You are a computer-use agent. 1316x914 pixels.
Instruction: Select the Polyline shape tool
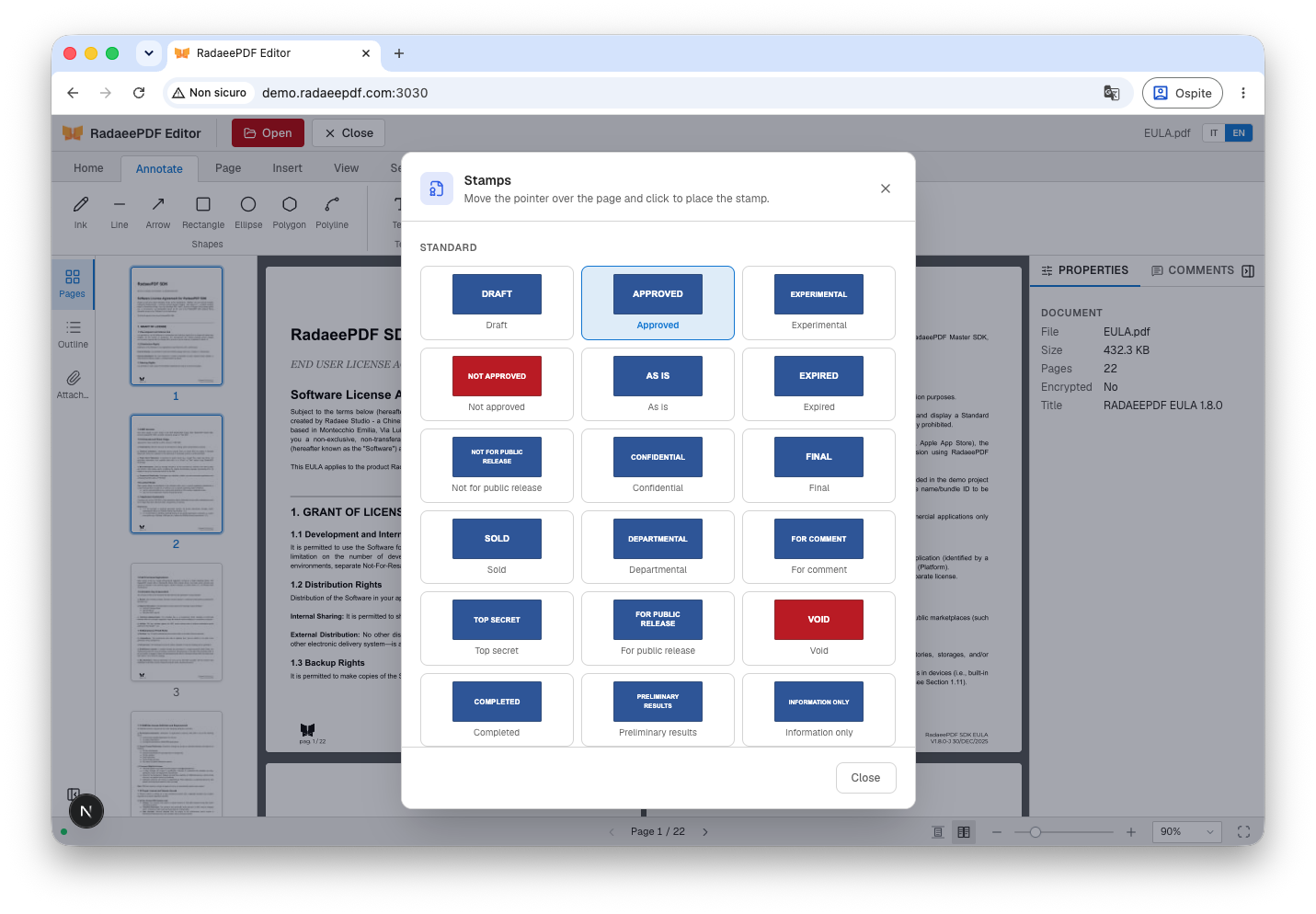[332, 211]
